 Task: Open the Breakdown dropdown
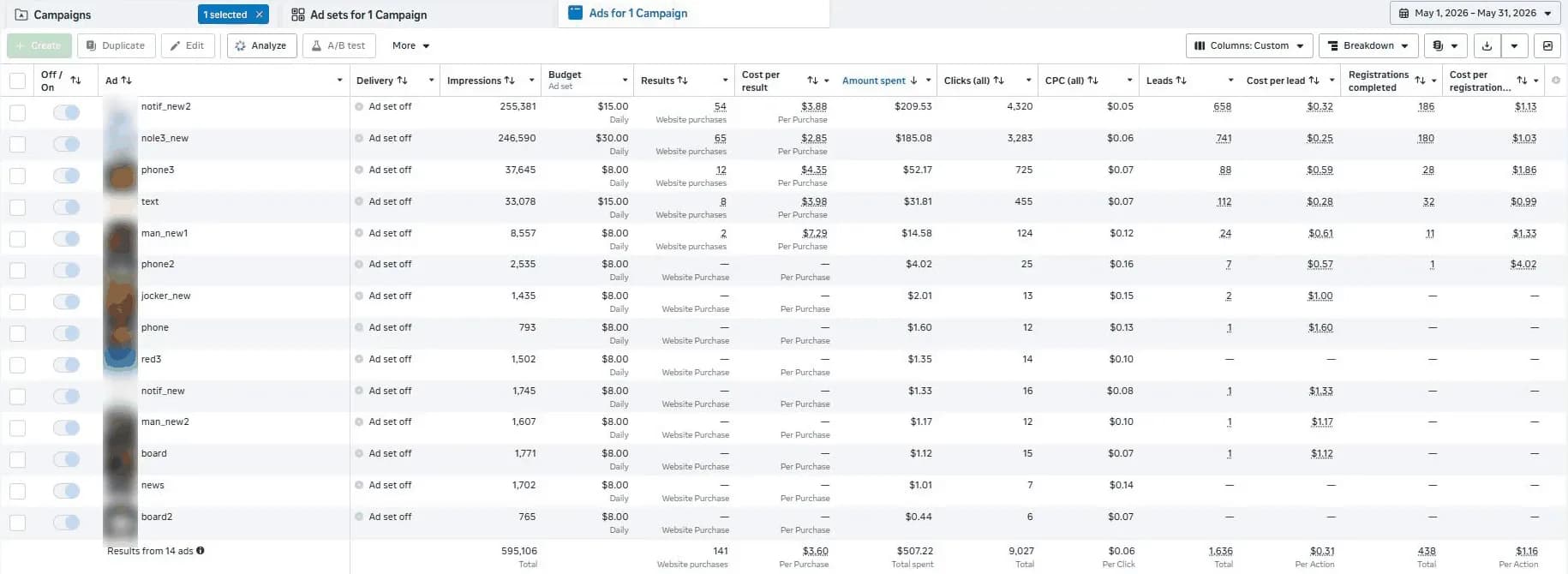(x=1368, y=45)
